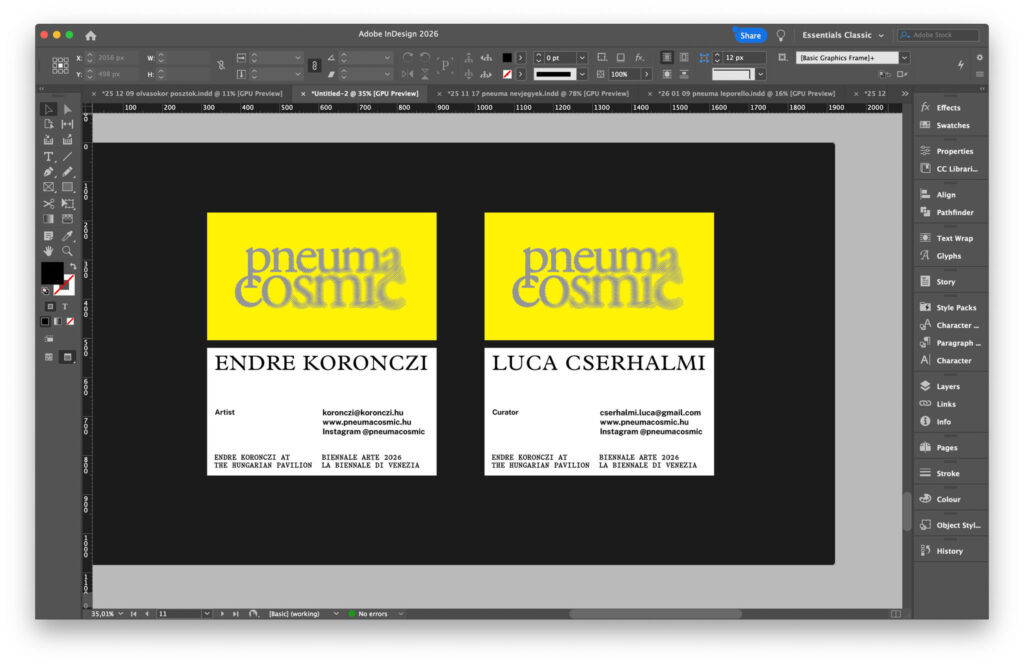Click the Home icon in title bar
Image resolution: width=1024 pixels, height=666 pixels.
click(x=91, y=35)
